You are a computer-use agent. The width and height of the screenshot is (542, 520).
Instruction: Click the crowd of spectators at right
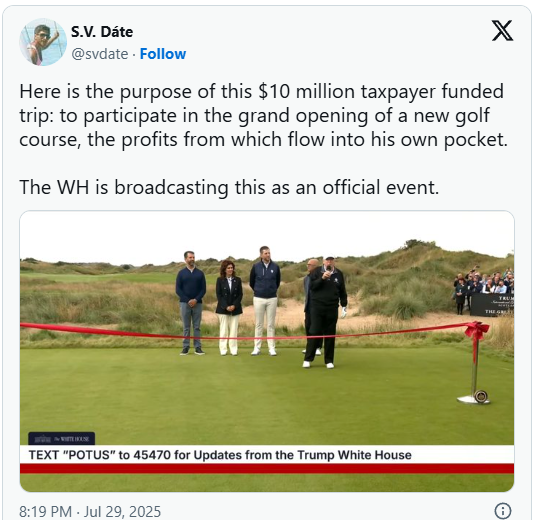point(484,284)
